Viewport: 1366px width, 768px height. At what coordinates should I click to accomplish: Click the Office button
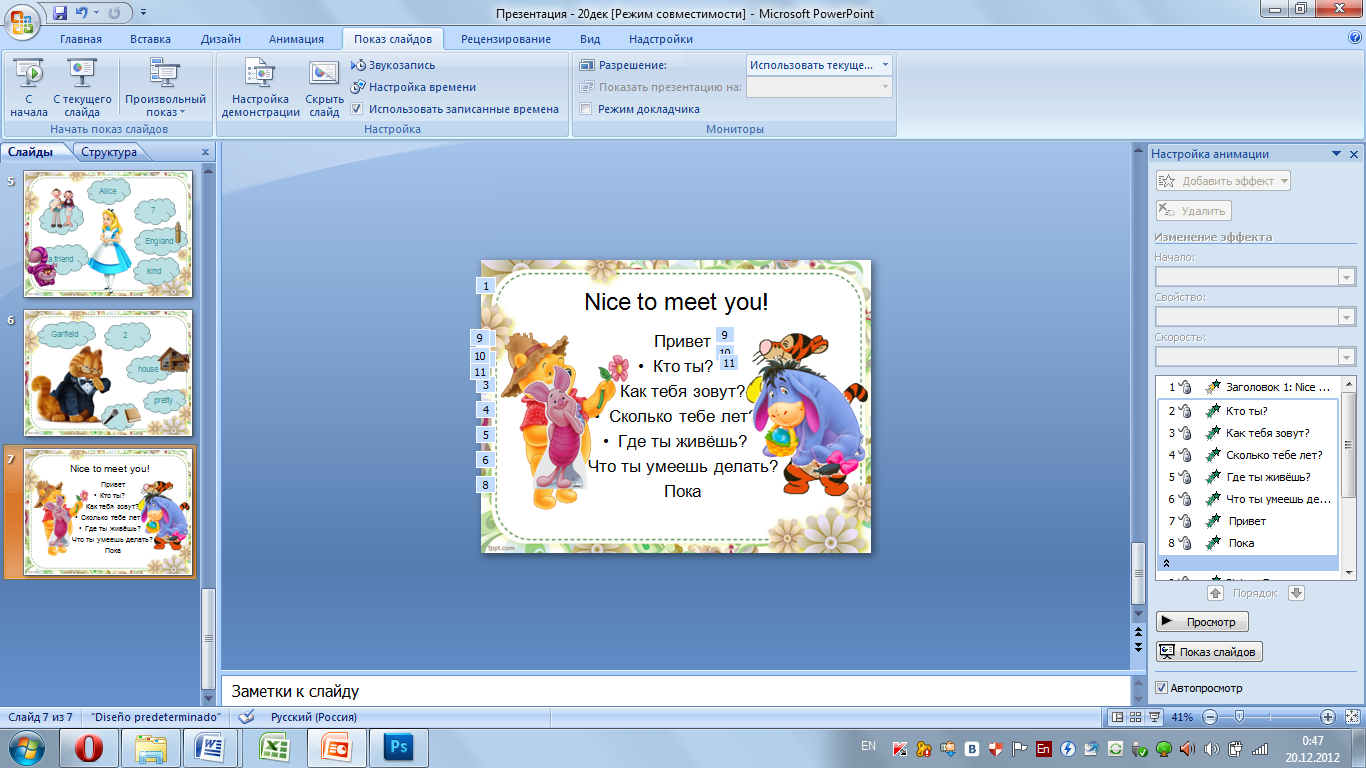[21, 19]
